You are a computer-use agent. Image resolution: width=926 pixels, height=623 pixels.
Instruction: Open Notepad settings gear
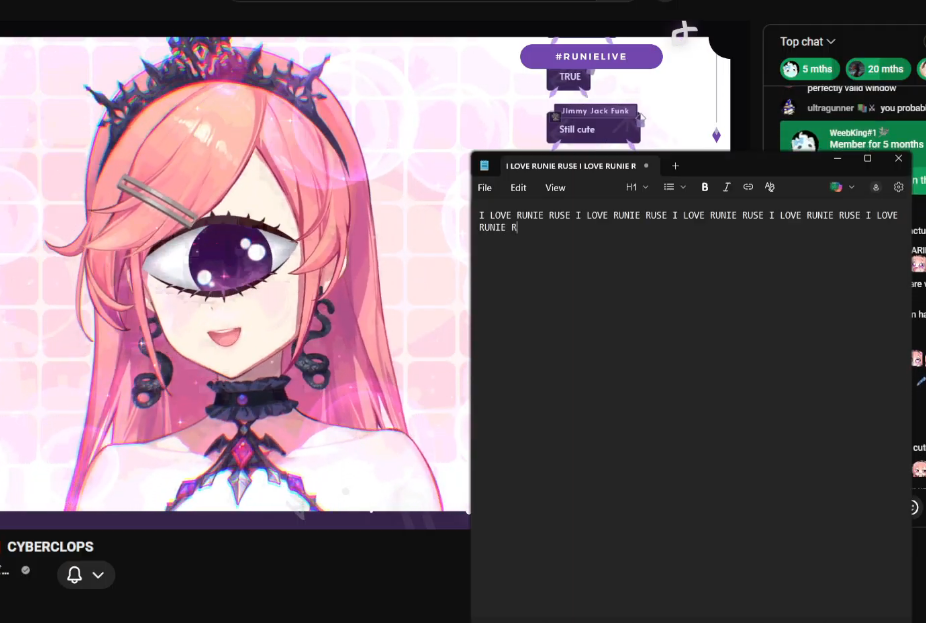point(898,187)
